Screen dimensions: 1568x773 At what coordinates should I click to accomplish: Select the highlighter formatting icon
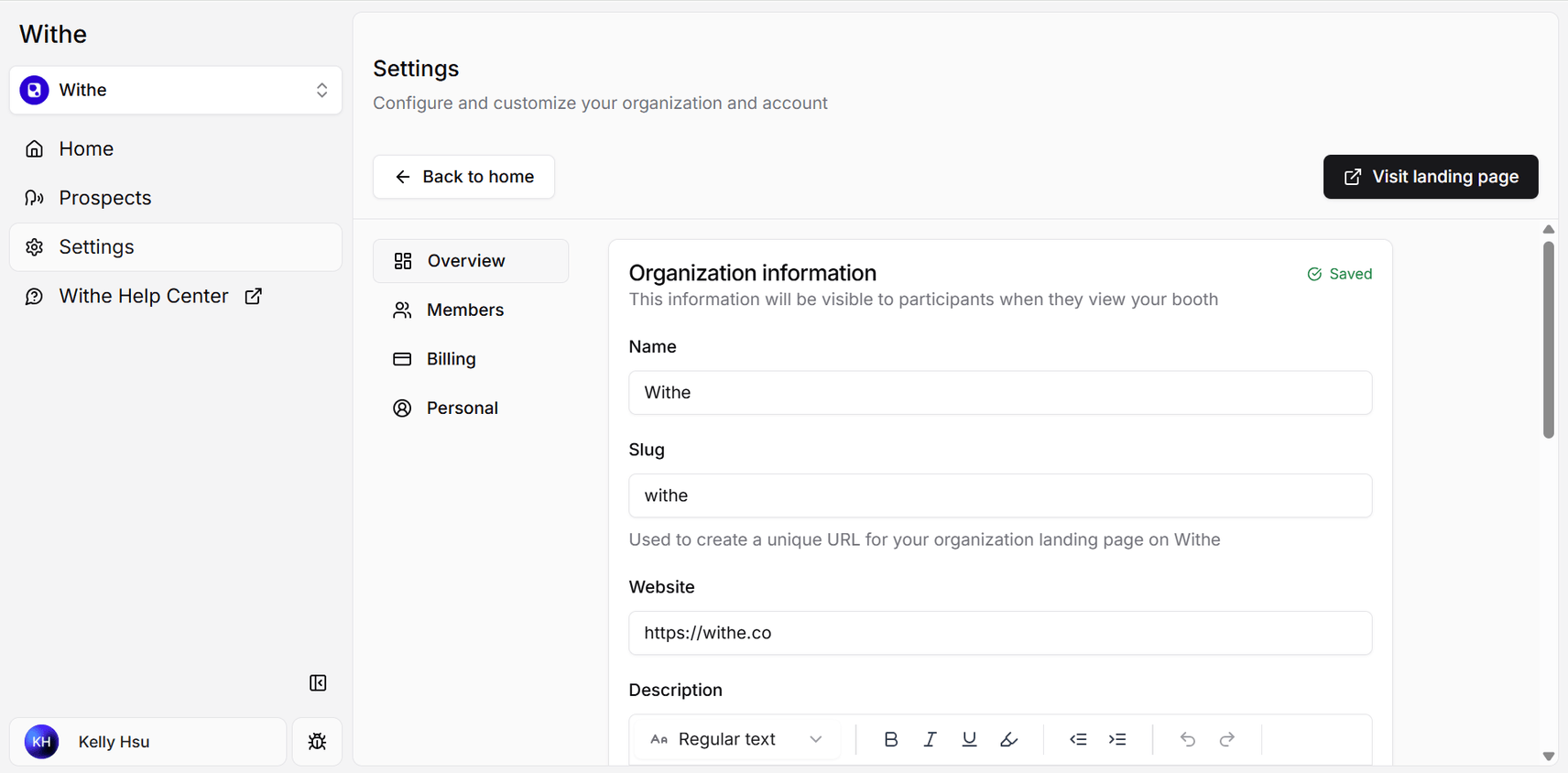[1008, 739]
